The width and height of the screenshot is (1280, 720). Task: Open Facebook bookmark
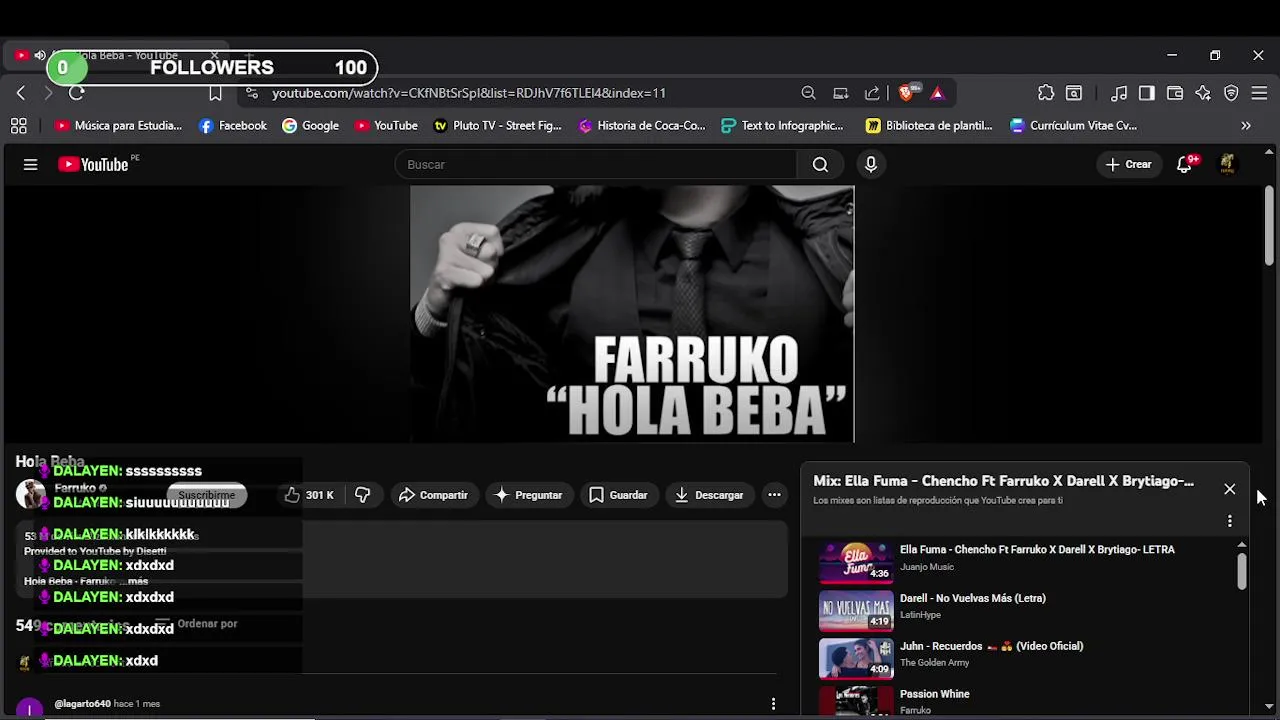click(x=233, y=126)
